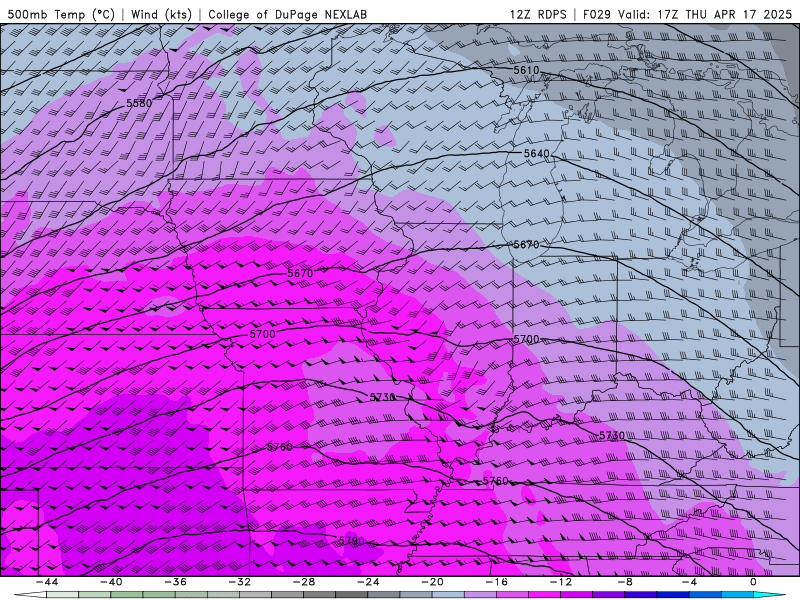Click the -8 value on the temperature scale
Viewport: 800px width, 600px height.
626,582
